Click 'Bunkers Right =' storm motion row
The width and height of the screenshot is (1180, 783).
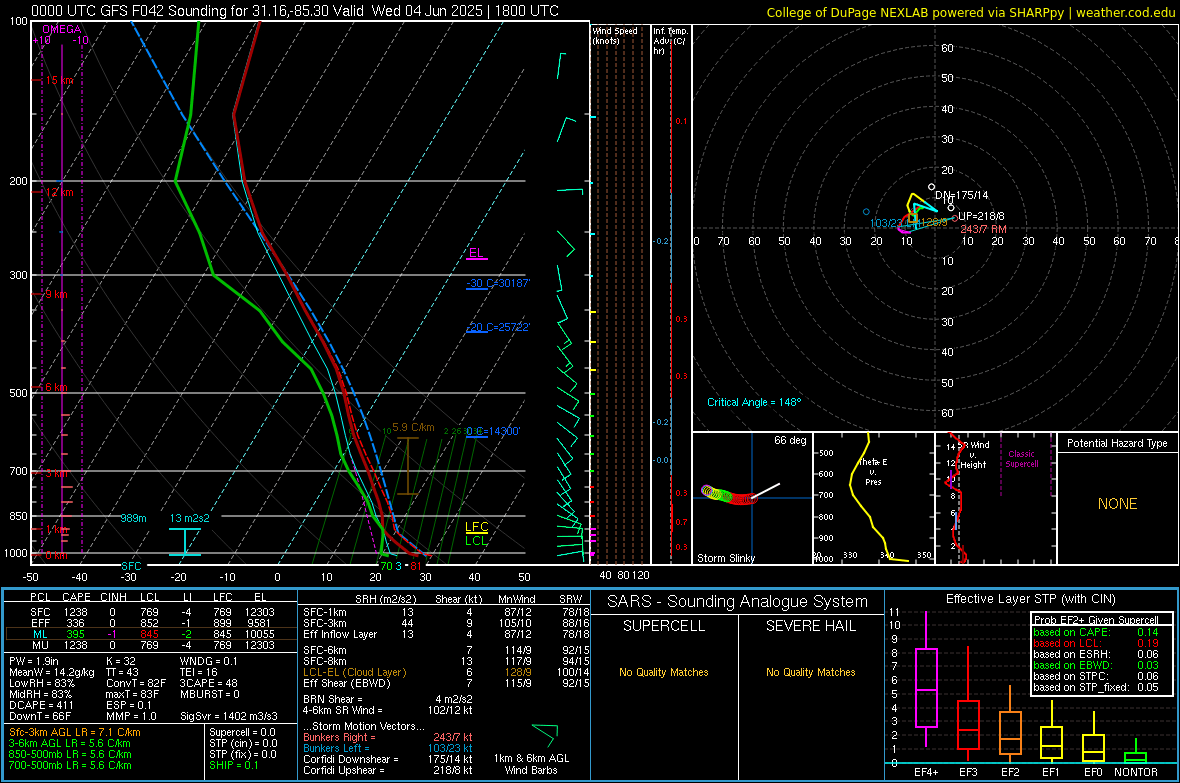tap(388, 737)
